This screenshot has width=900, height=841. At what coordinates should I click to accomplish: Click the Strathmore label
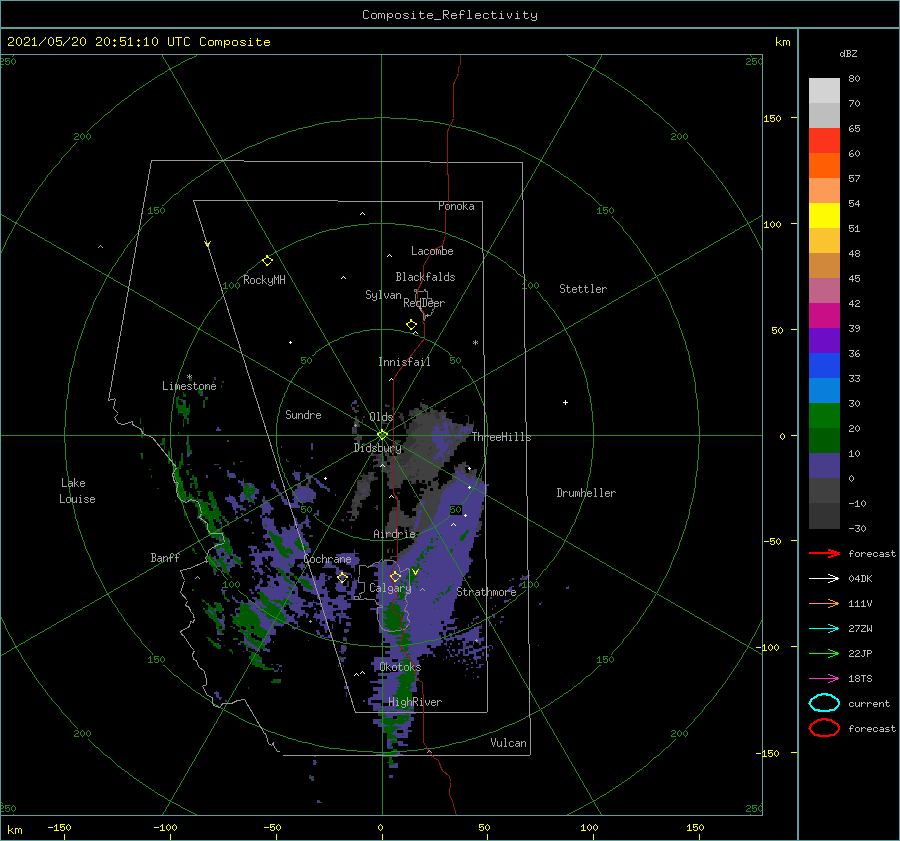[486, 592]
